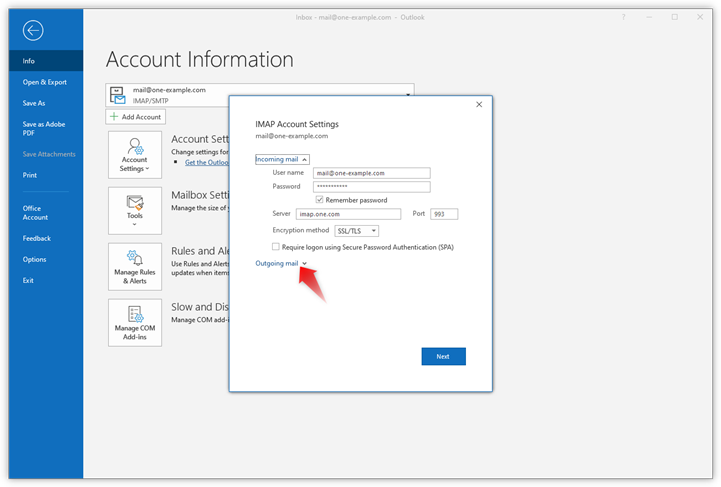Click the Manage Rules & Alerts icon
The height and width of the screenshot is (487, 721).
tap(134, 268)
